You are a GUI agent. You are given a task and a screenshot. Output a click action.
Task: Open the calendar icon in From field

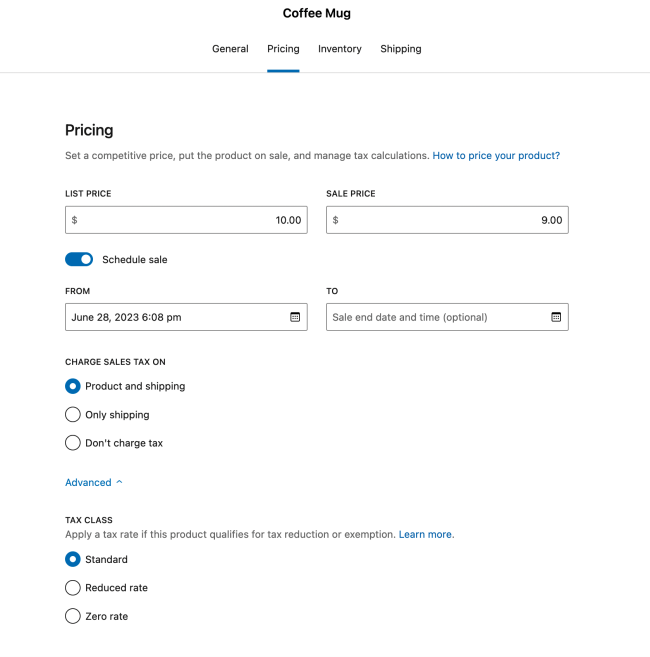pos(295,317)
